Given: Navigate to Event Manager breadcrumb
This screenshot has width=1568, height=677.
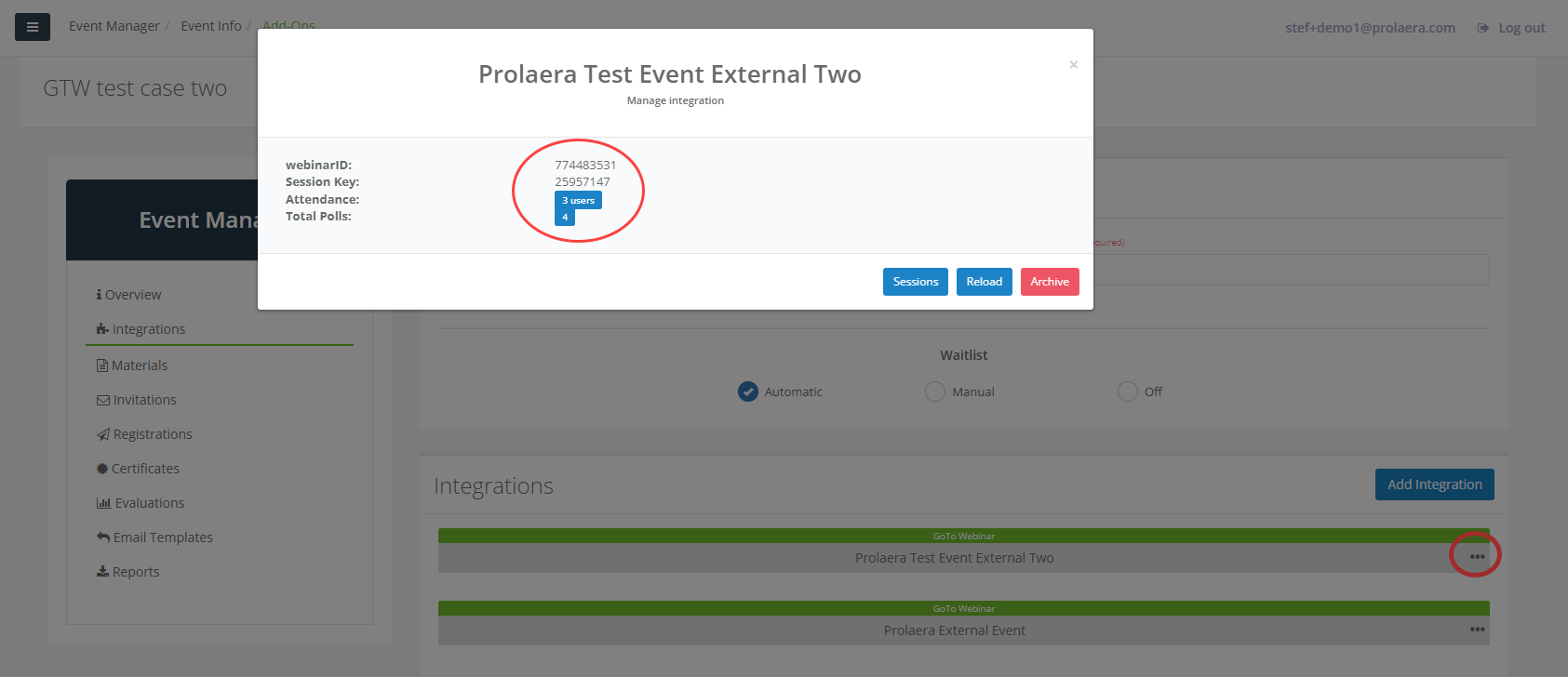Looking at the screenshot, I should point(114,26).
